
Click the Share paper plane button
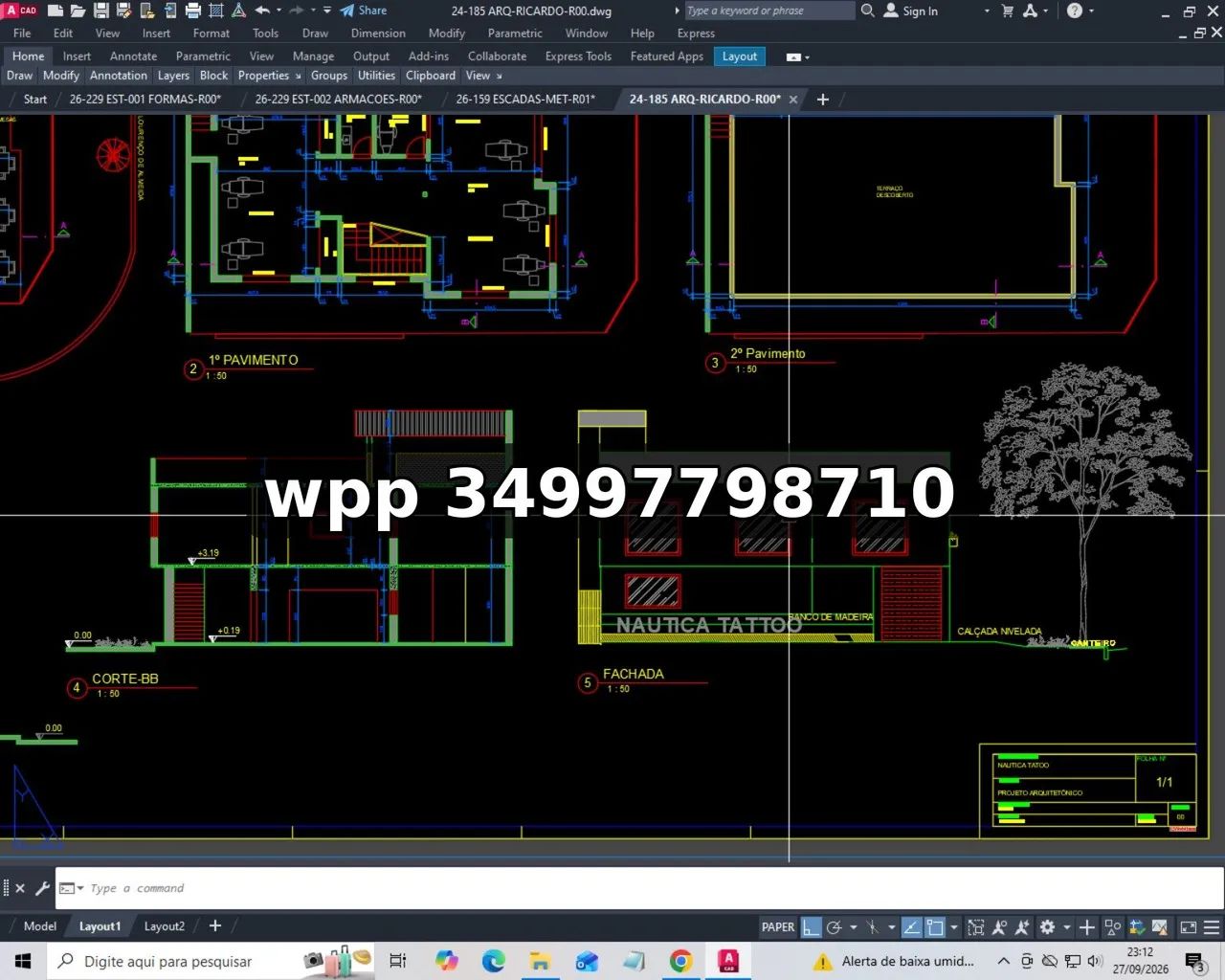[363, 11]
